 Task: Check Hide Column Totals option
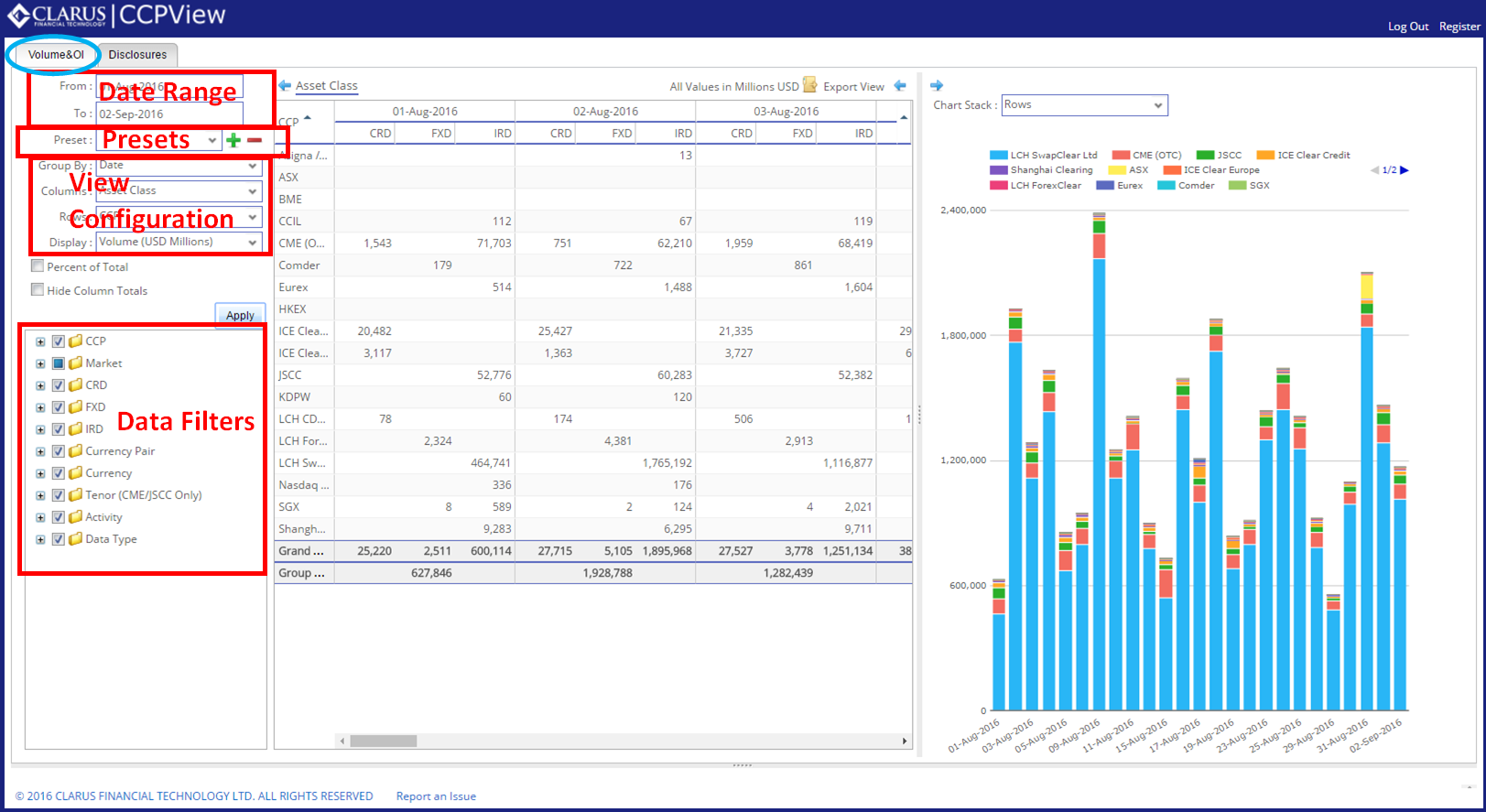(x=38, y=290)
